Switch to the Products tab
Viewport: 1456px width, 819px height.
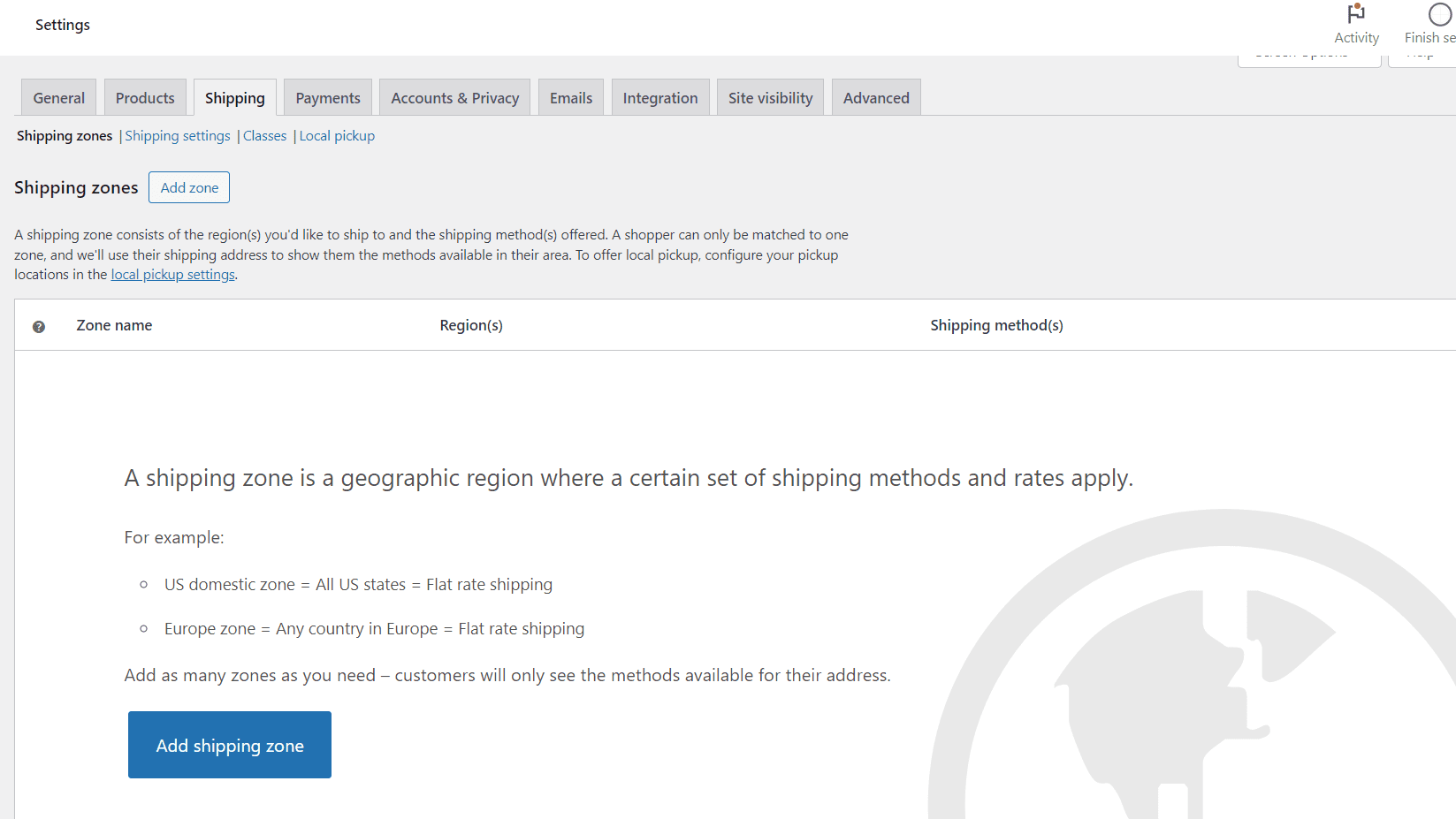pyautogui.click(x=144, y=97)
